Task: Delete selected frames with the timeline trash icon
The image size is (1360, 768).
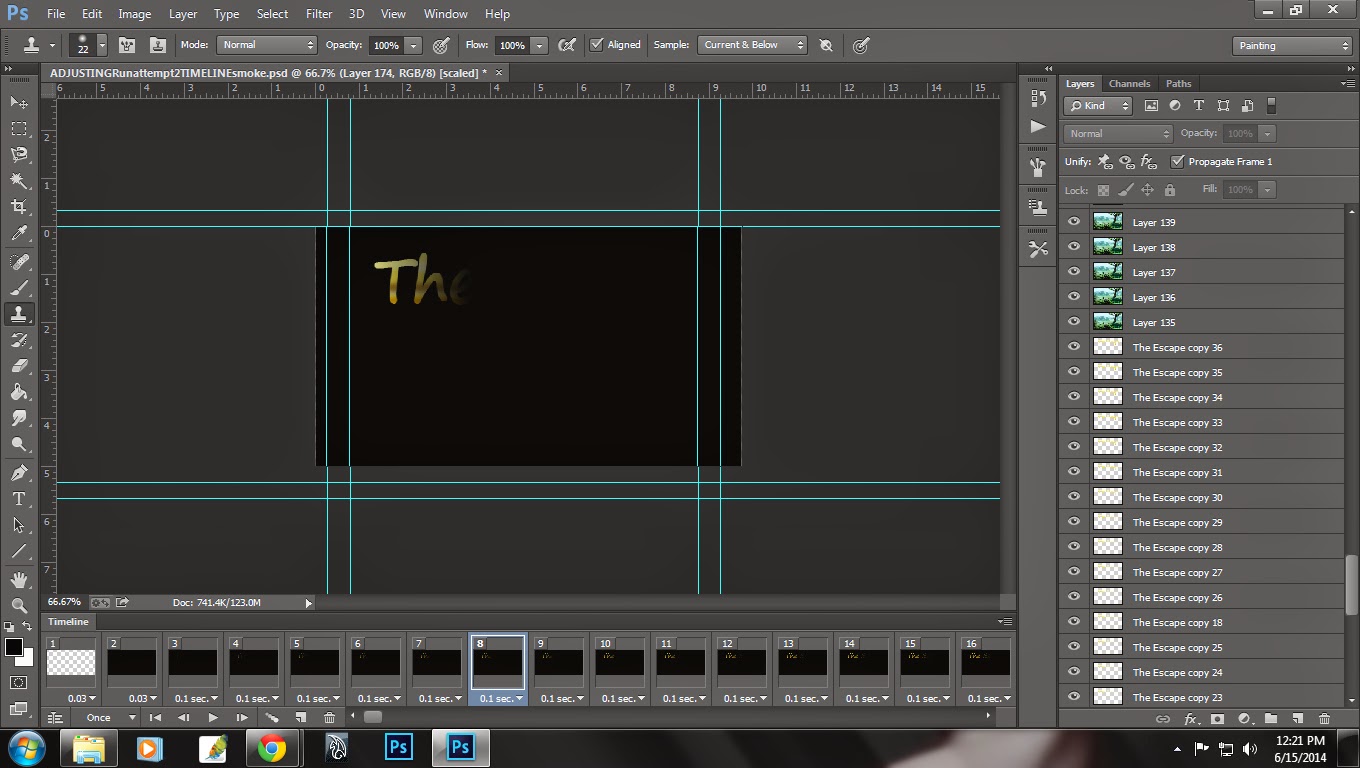Action: click(330, 717)
